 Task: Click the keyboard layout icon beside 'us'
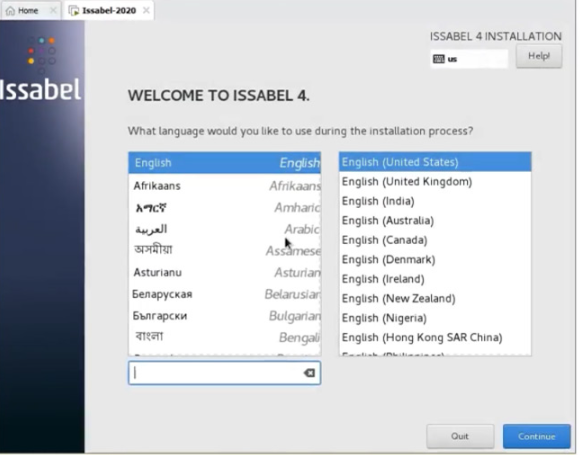coord(439,59)
